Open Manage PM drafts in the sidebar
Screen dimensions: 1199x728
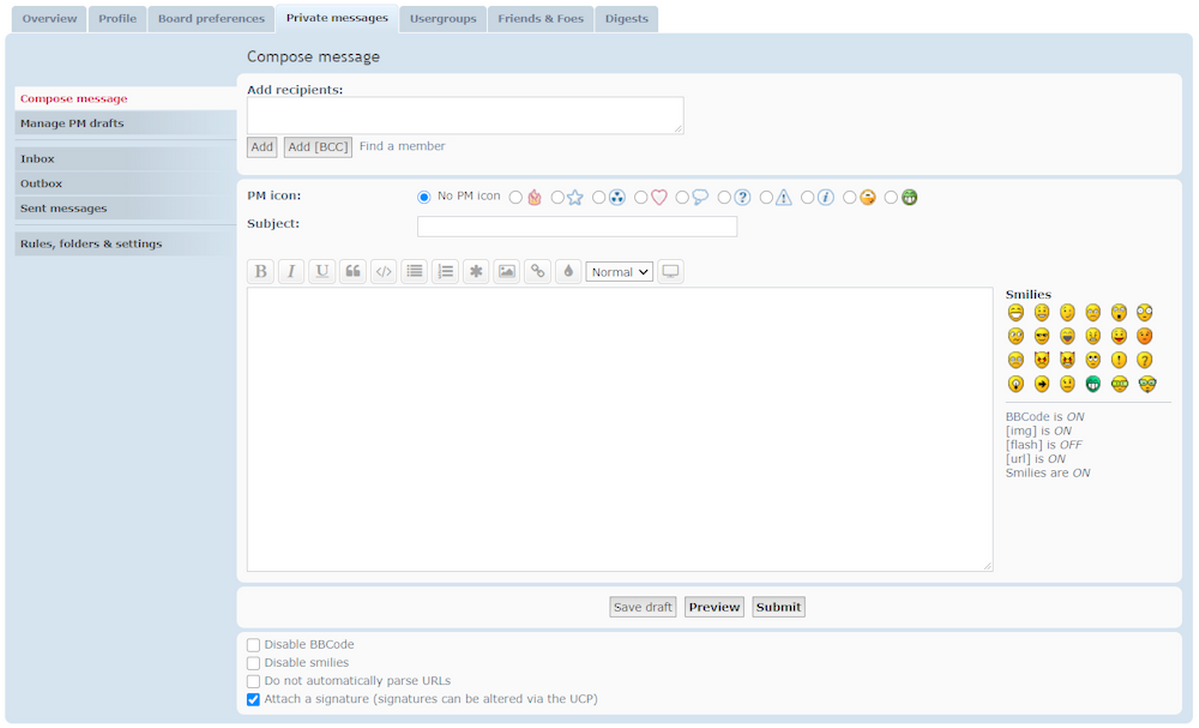point(125,123)
